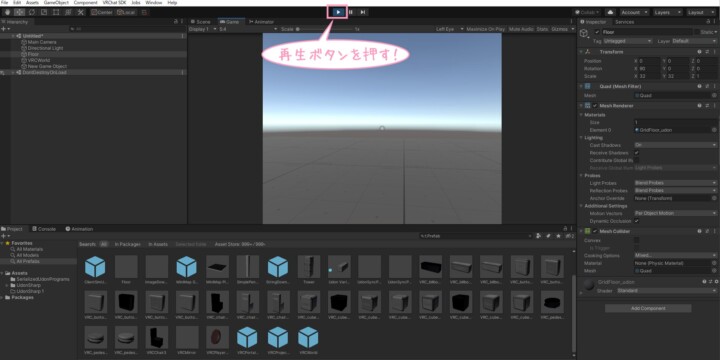Open the Mesh Filter mesh object picker
The width and height of the screenshot is (720, 360).
(x=714, y=96)
